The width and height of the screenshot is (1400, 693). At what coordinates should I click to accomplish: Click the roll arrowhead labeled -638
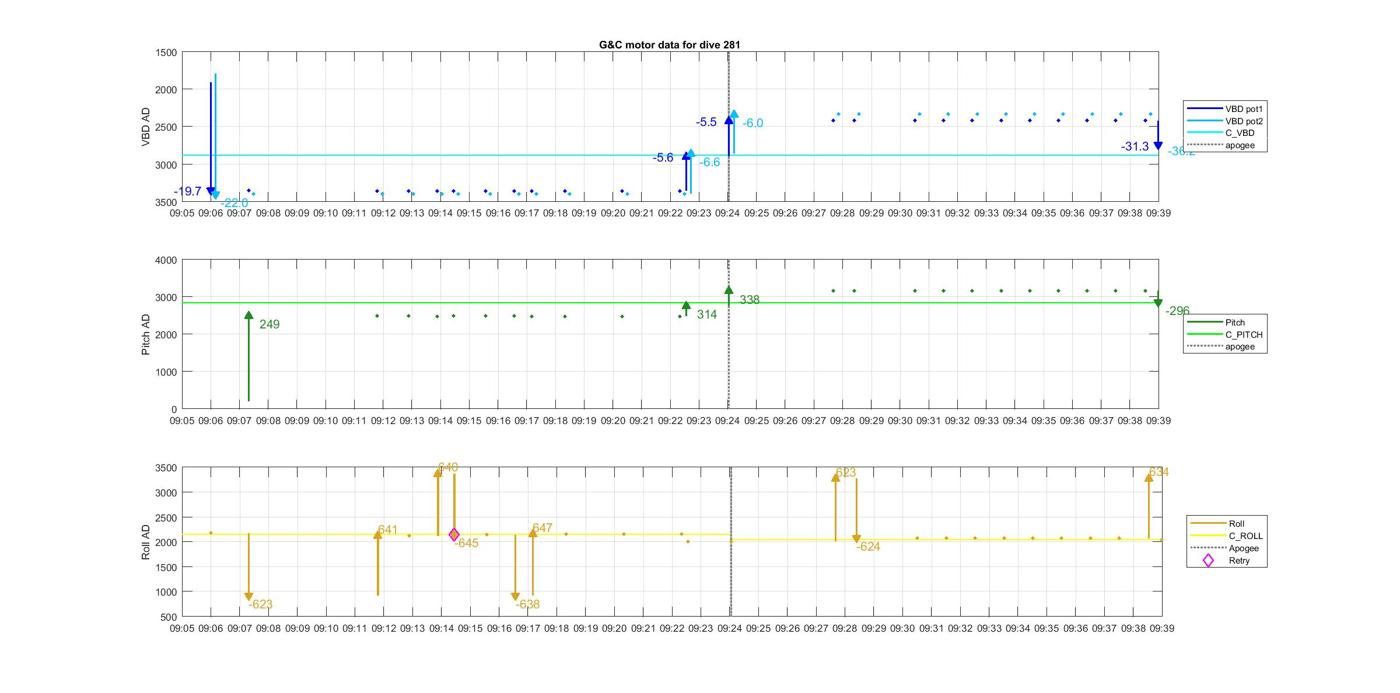[515, 596]
